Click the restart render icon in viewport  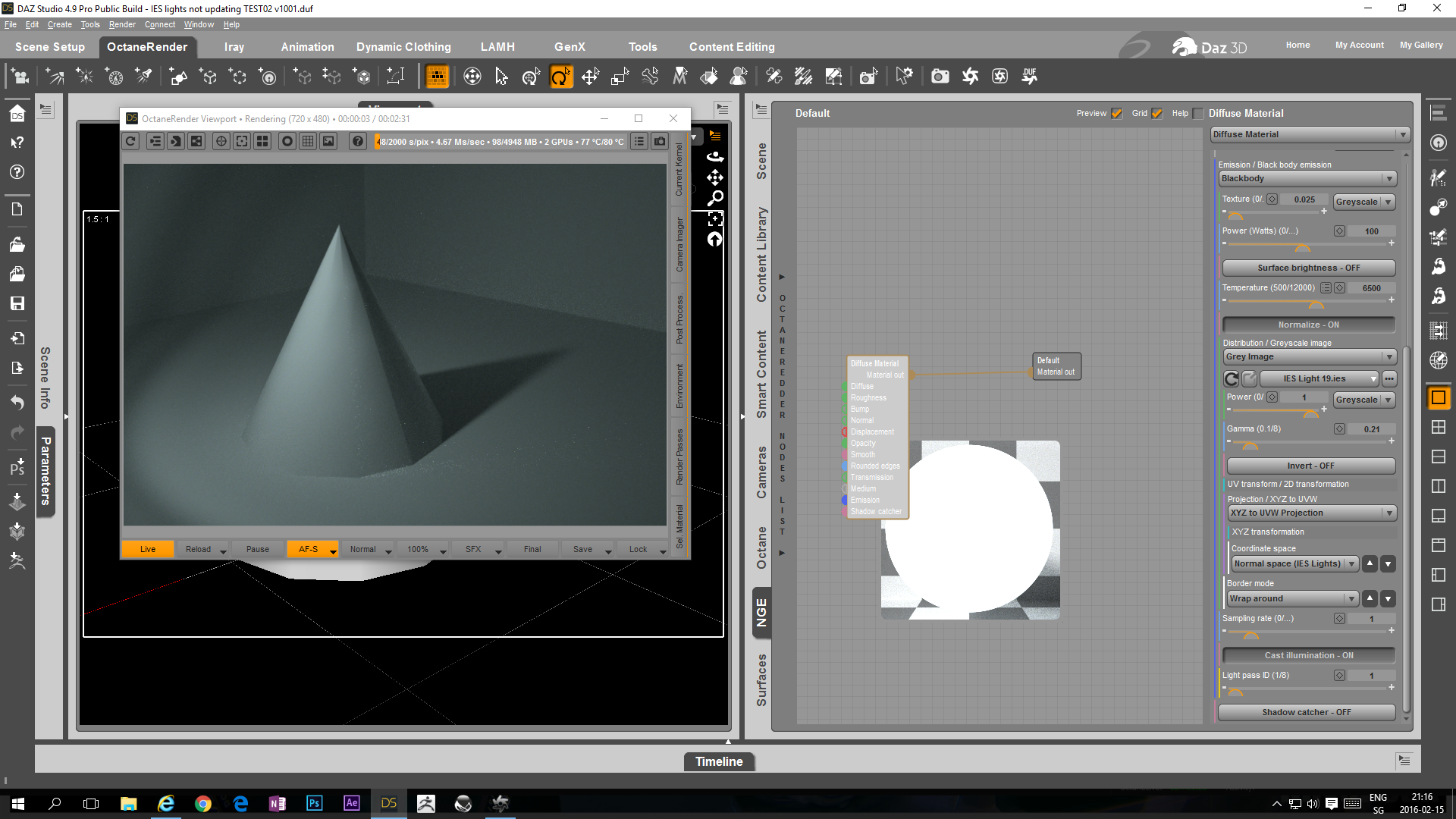tap(131, 141)
